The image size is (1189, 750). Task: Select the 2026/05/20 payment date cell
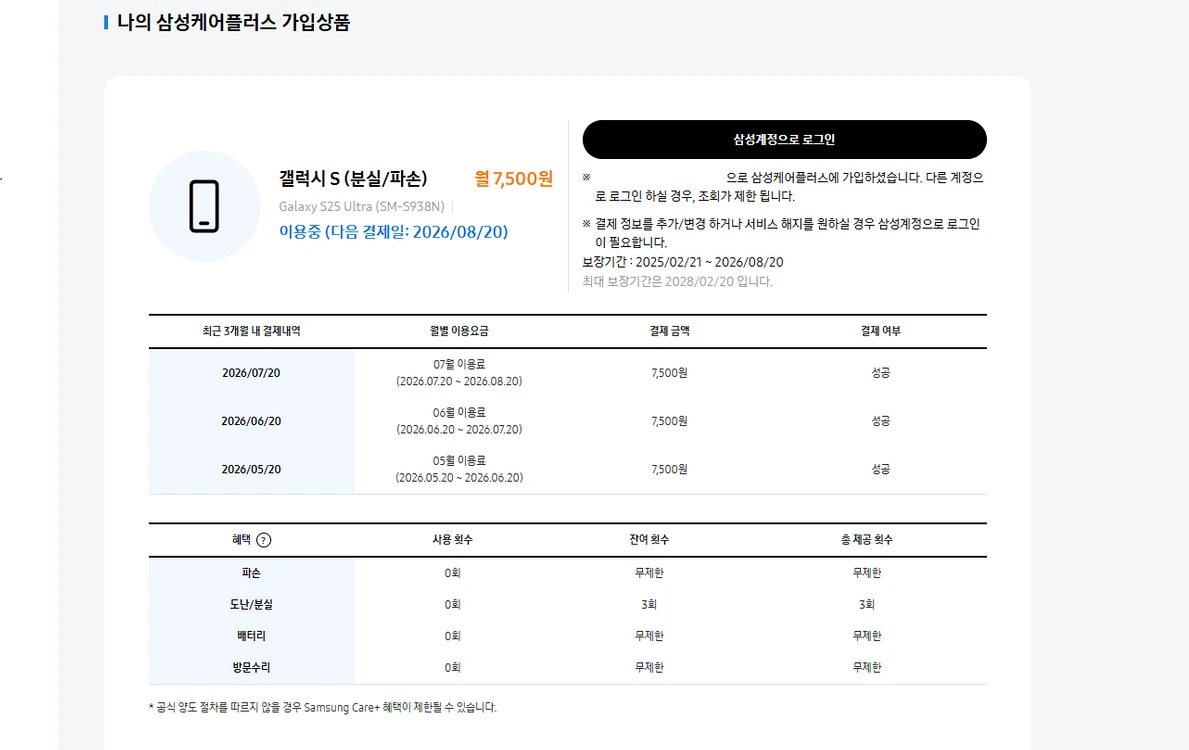251,469
